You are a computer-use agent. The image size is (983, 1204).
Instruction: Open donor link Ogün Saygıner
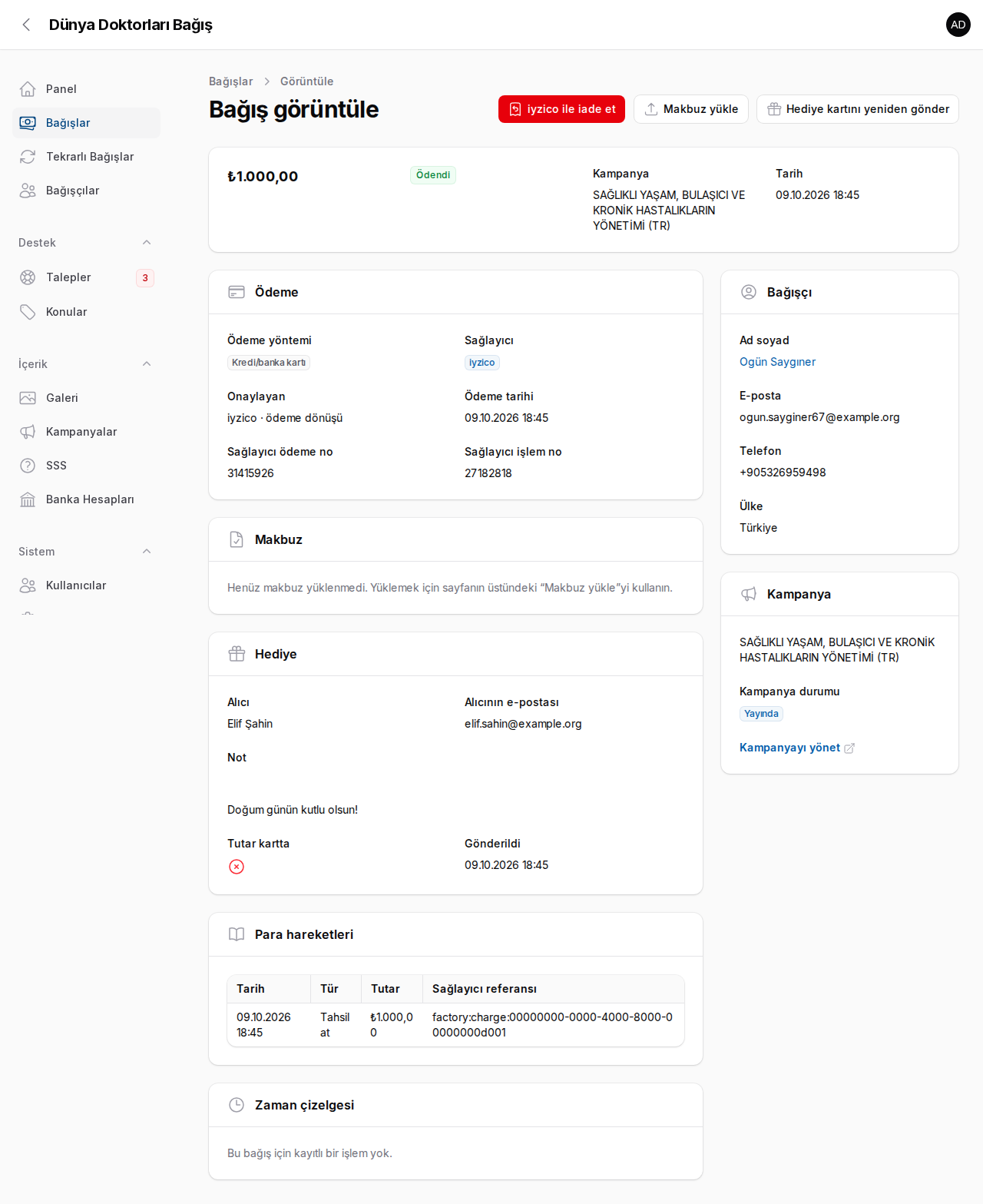(x=777, y=362)
